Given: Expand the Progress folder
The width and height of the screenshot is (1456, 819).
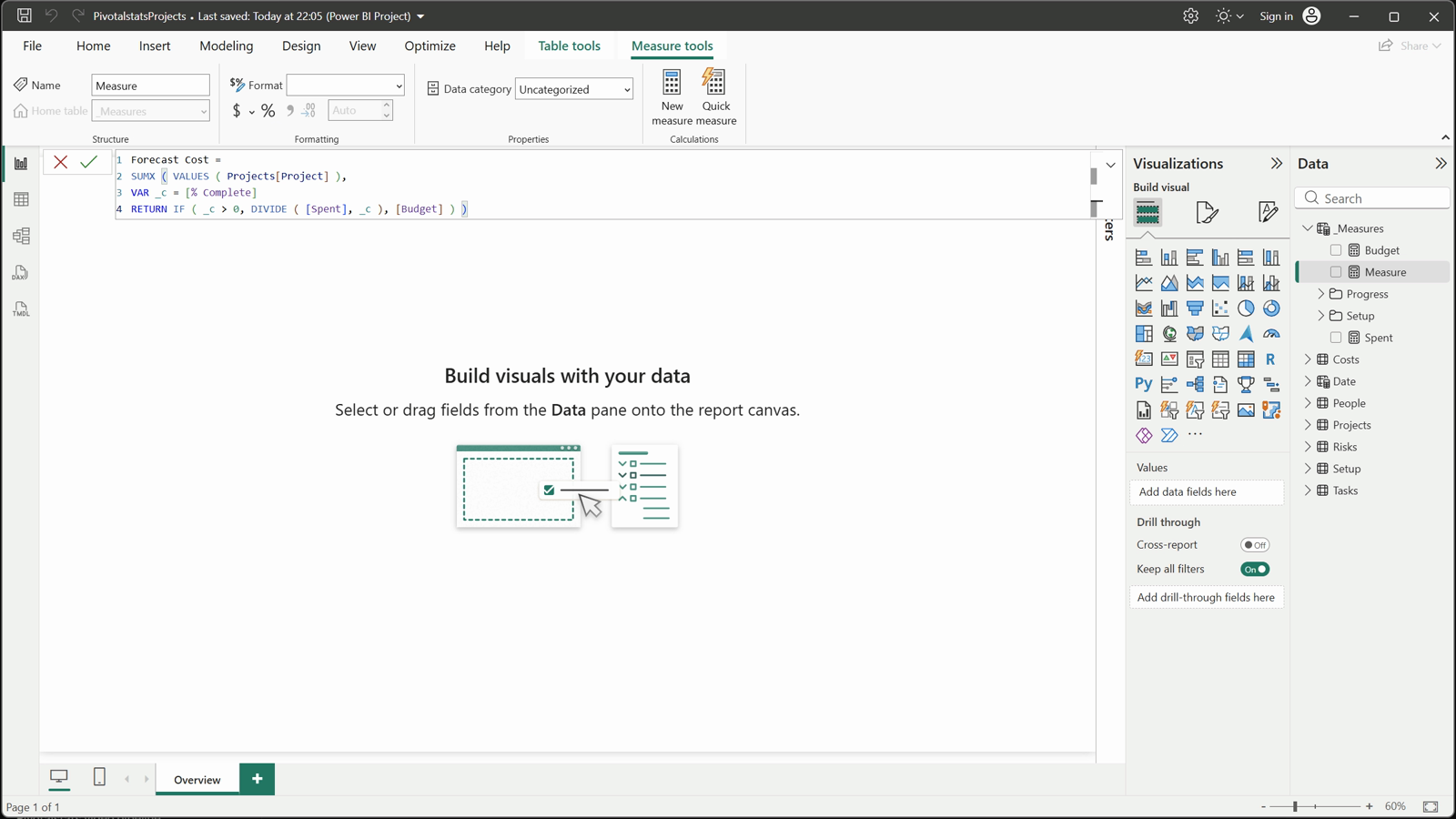Looking at the screenshot, I should [x=1321, y=294].
